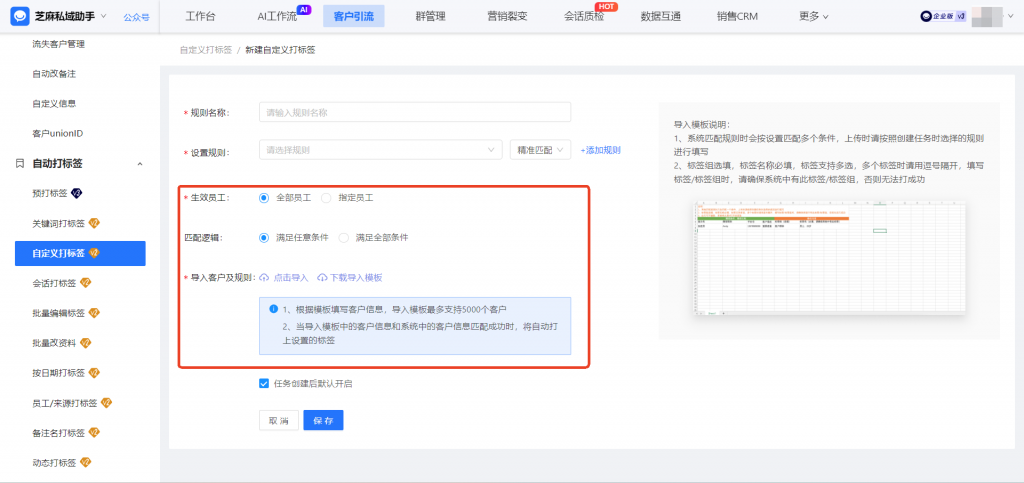Click the diamond badge next to 预打标签
The height and width of the screenshot is (483, 1024).
76,193
